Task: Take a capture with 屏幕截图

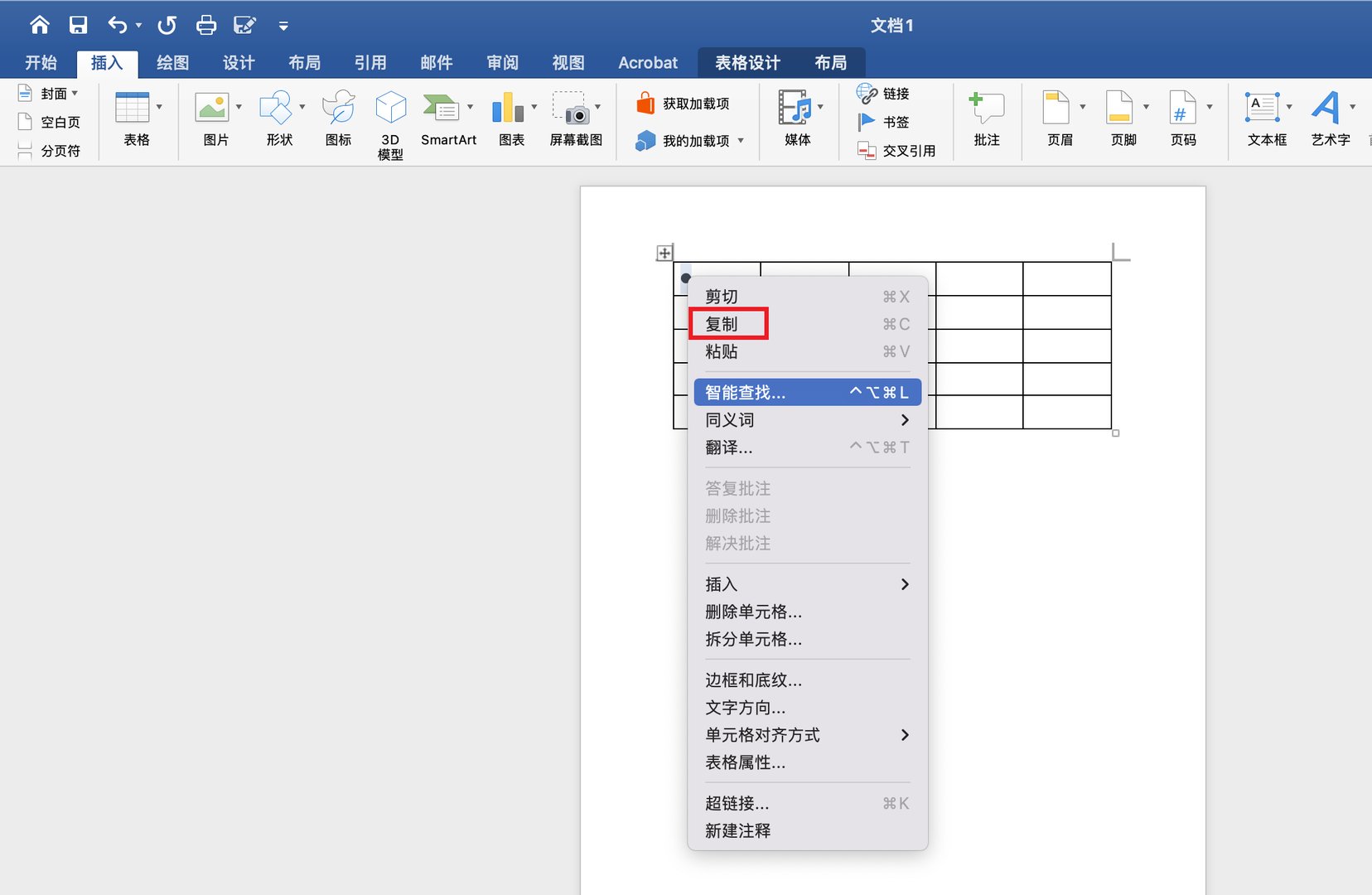Action: pos(575,116)
